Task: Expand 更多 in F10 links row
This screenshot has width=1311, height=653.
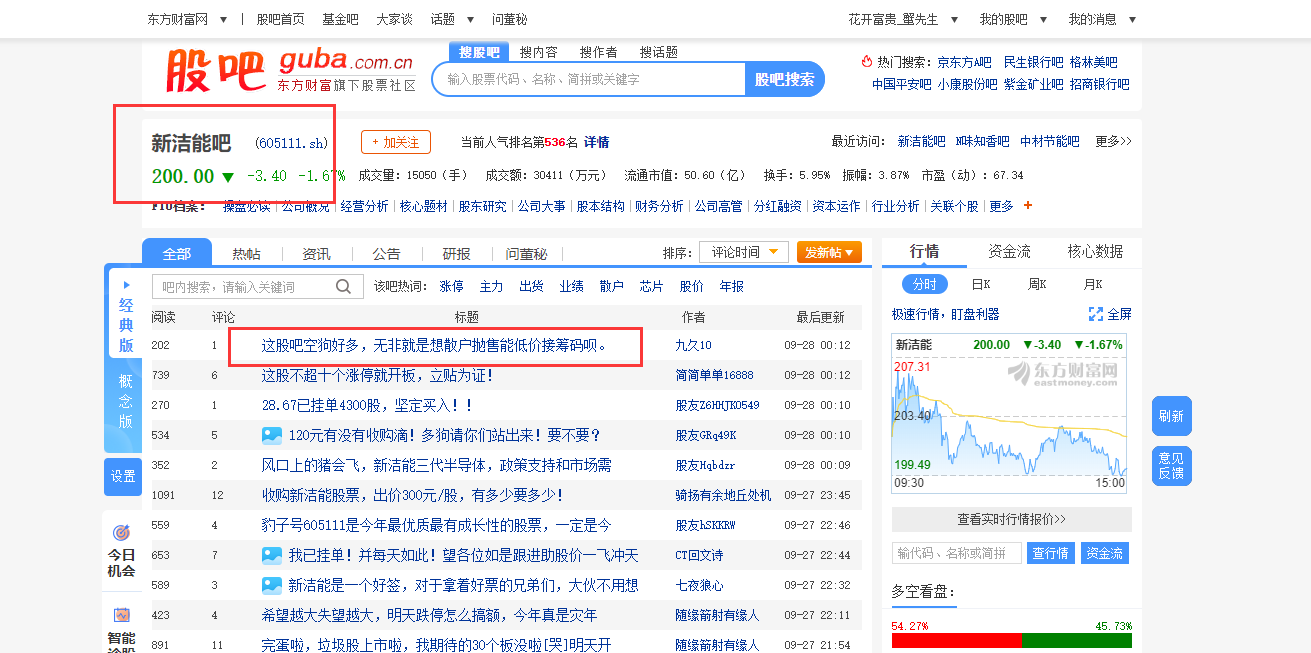Action: pos(1001,206)
